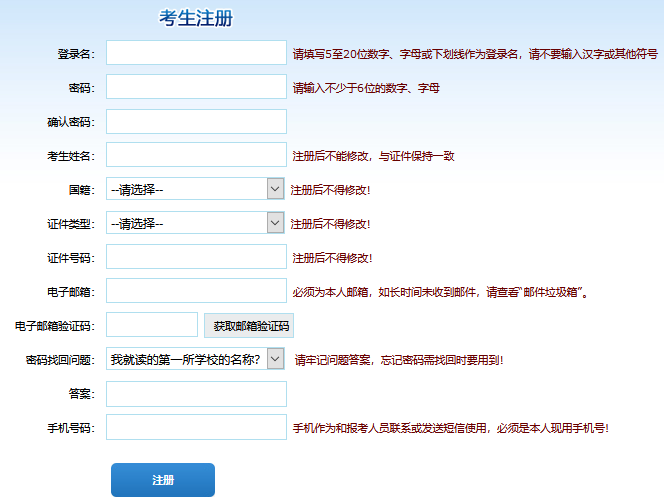Click the 国籍: label
Viewport: 664px width, 498px height.
pyautogui.click(x=82, y=190)
